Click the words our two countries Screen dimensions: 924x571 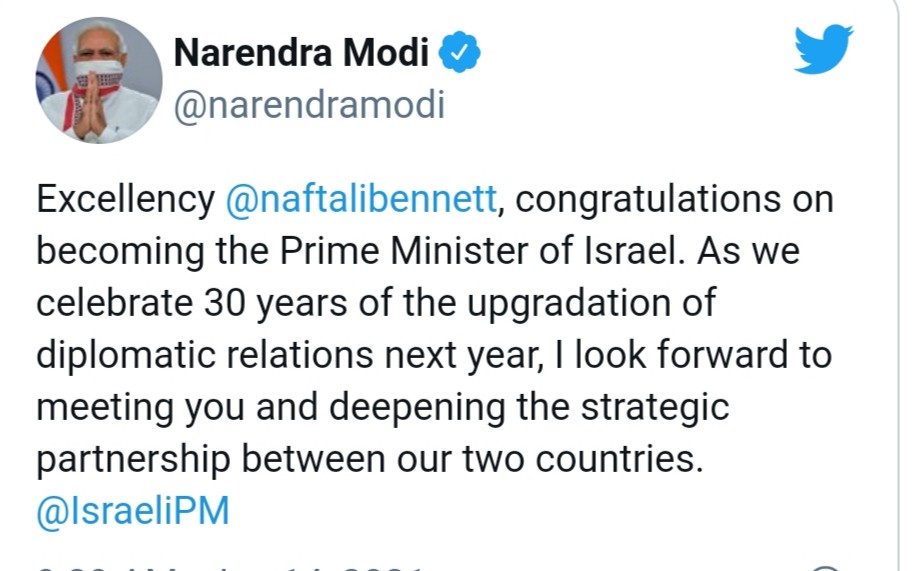[550, 458]
